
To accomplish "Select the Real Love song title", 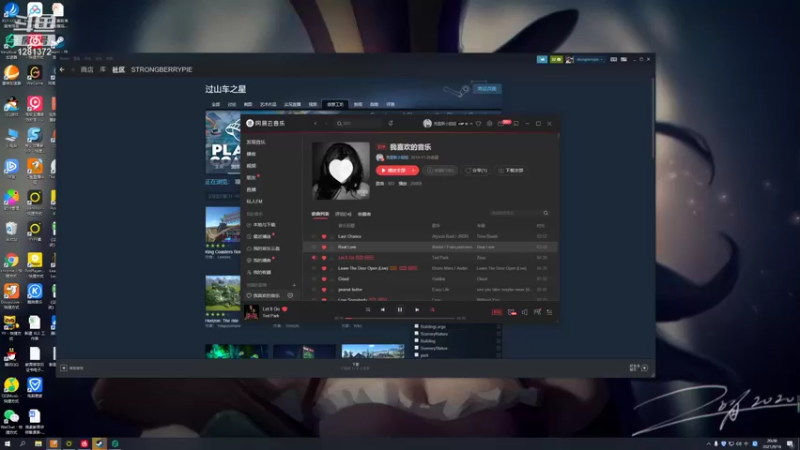I will pos(347,247).
